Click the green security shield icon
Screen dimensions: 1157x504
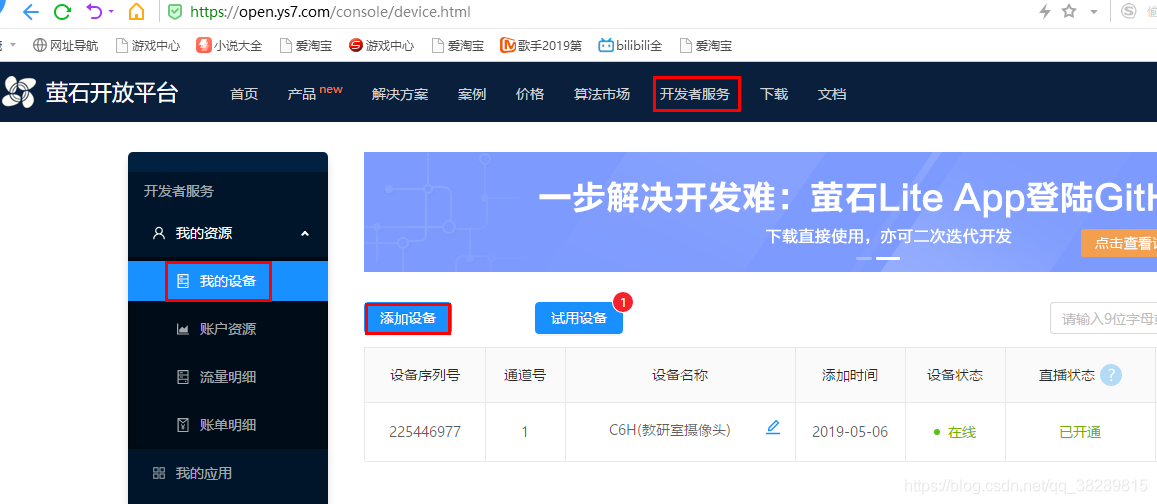(174, 12)
